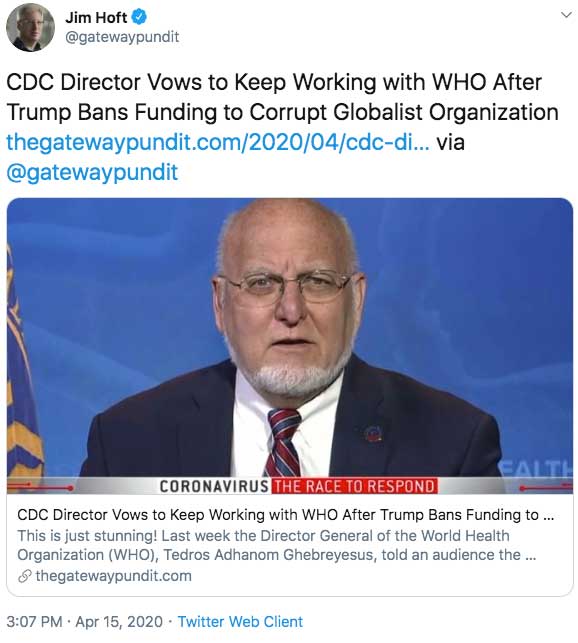Image resolution: width=578 pixels, height=643 pixels.
Task: Click the blue verified badge
Action: pos(139,18)
